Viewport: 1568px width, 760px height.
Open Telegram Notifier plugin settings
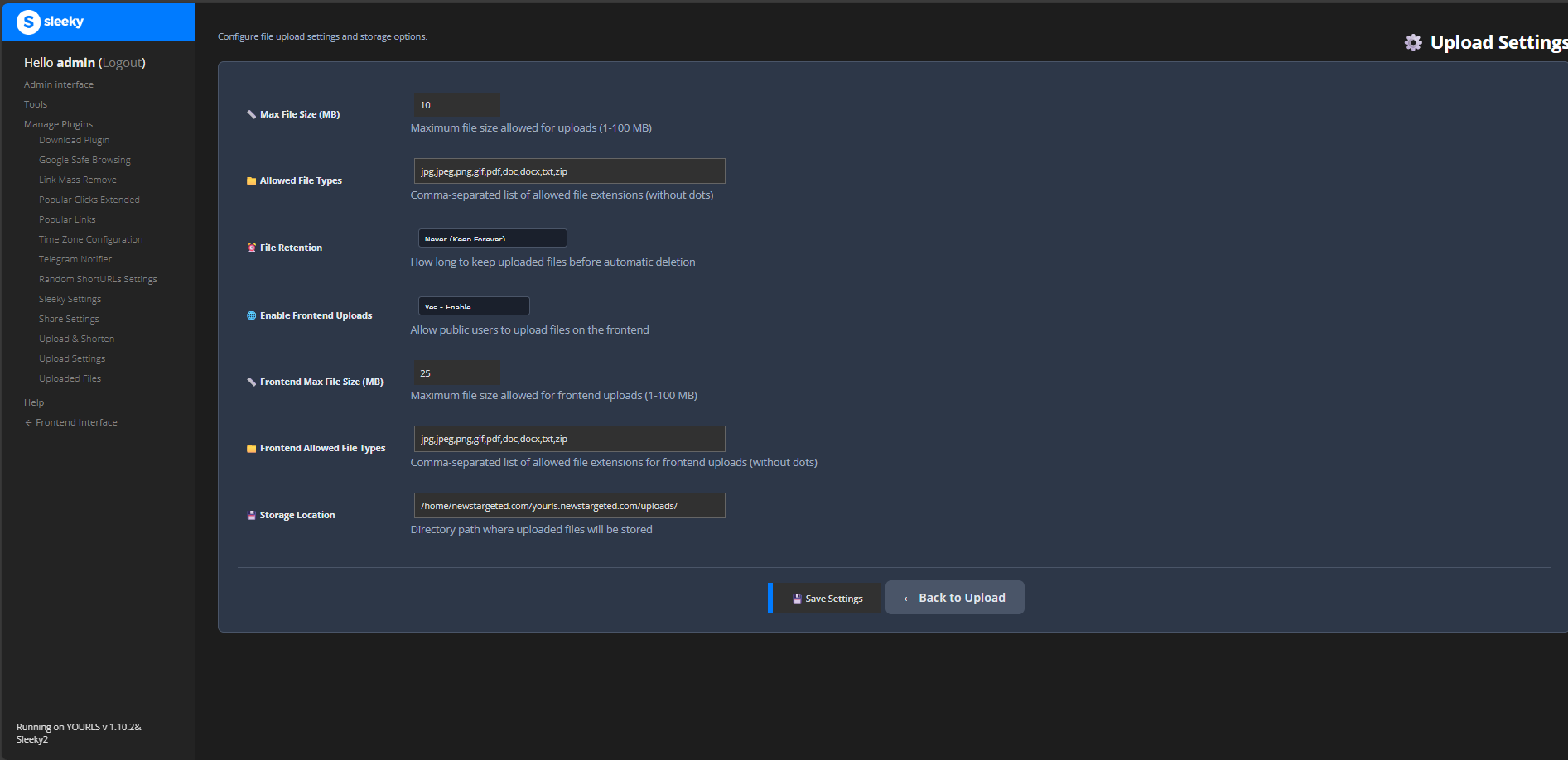pos(75,258)
